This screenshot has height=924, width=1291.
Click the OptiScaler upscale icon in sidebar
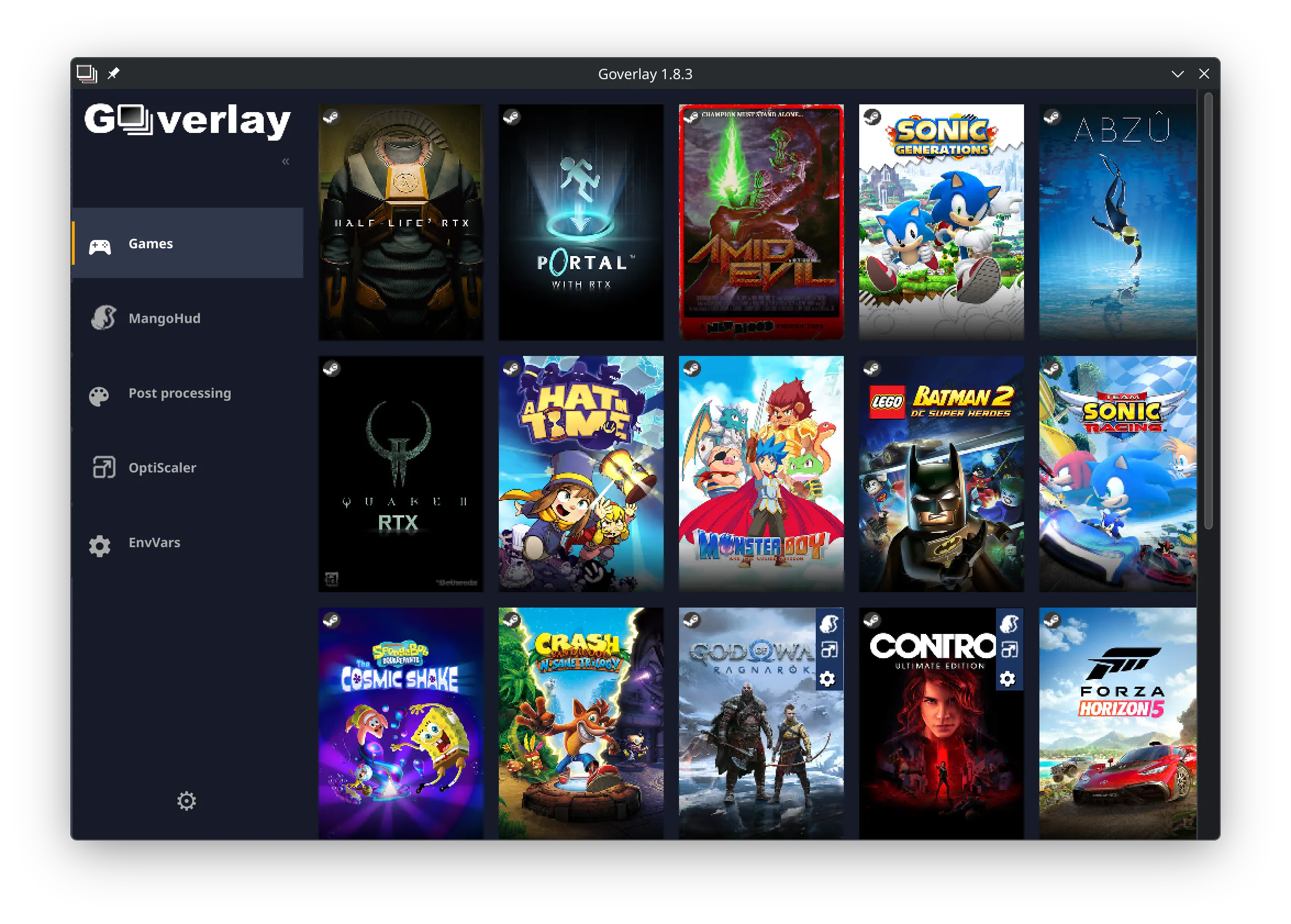[x=104, y=467]
